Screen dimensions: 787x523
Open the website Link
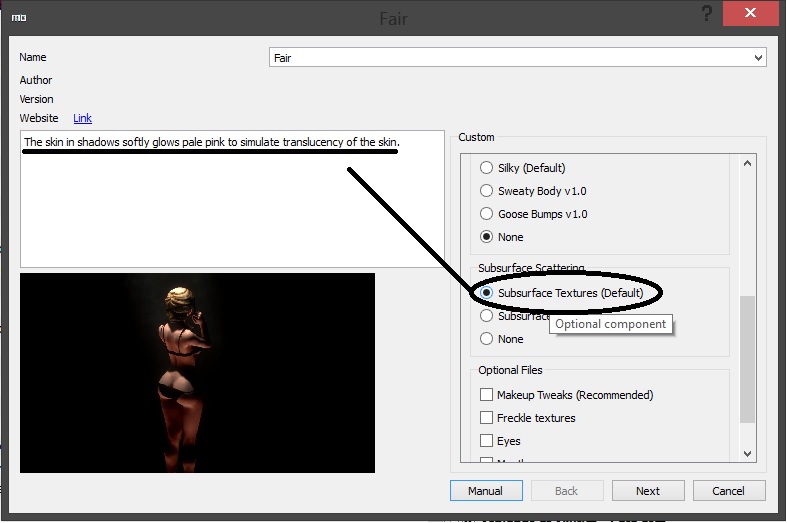pos(82,118)
